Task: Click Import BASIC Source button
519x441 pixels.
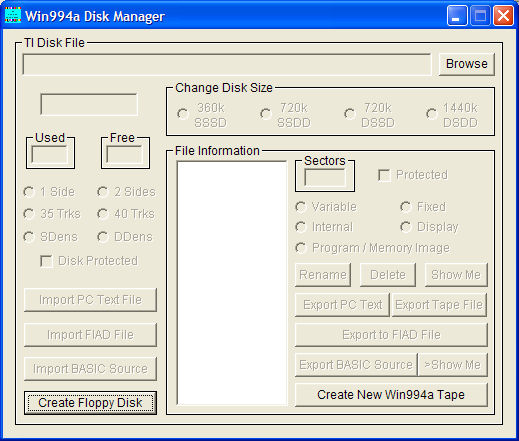Action: 90,369
